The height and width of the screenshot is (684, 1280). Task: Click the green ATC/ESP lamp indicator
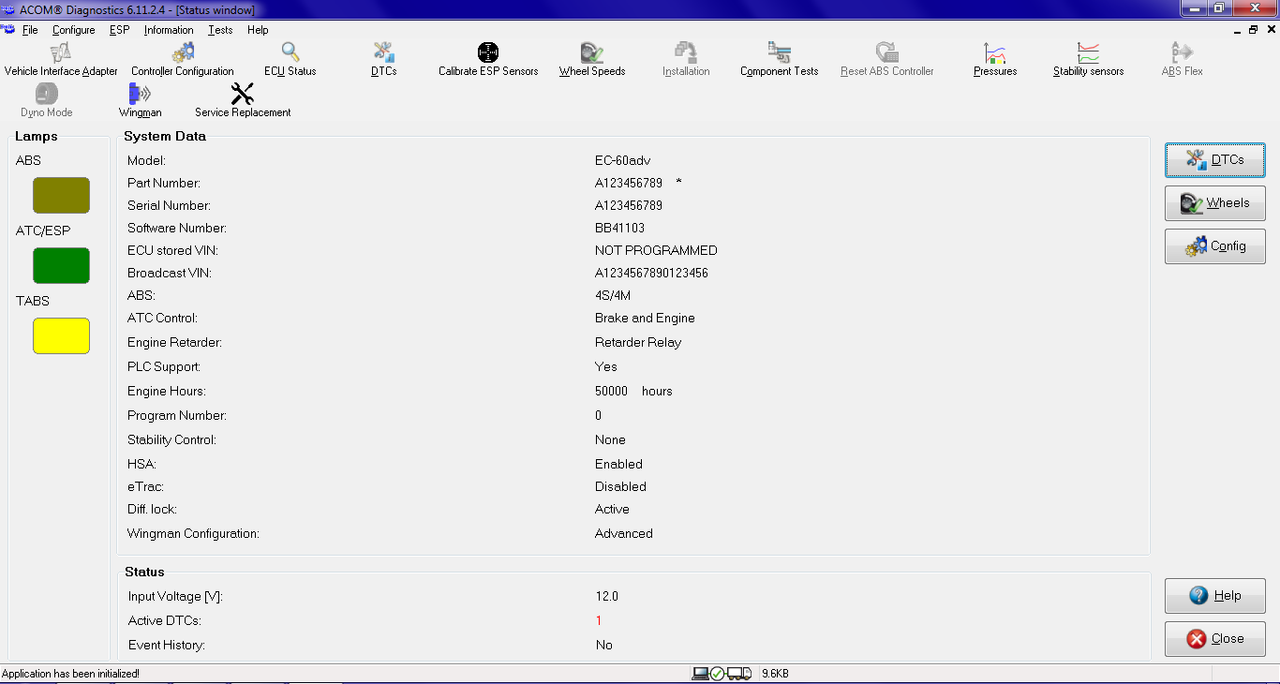pyautogui.click(x=61, y=266)
